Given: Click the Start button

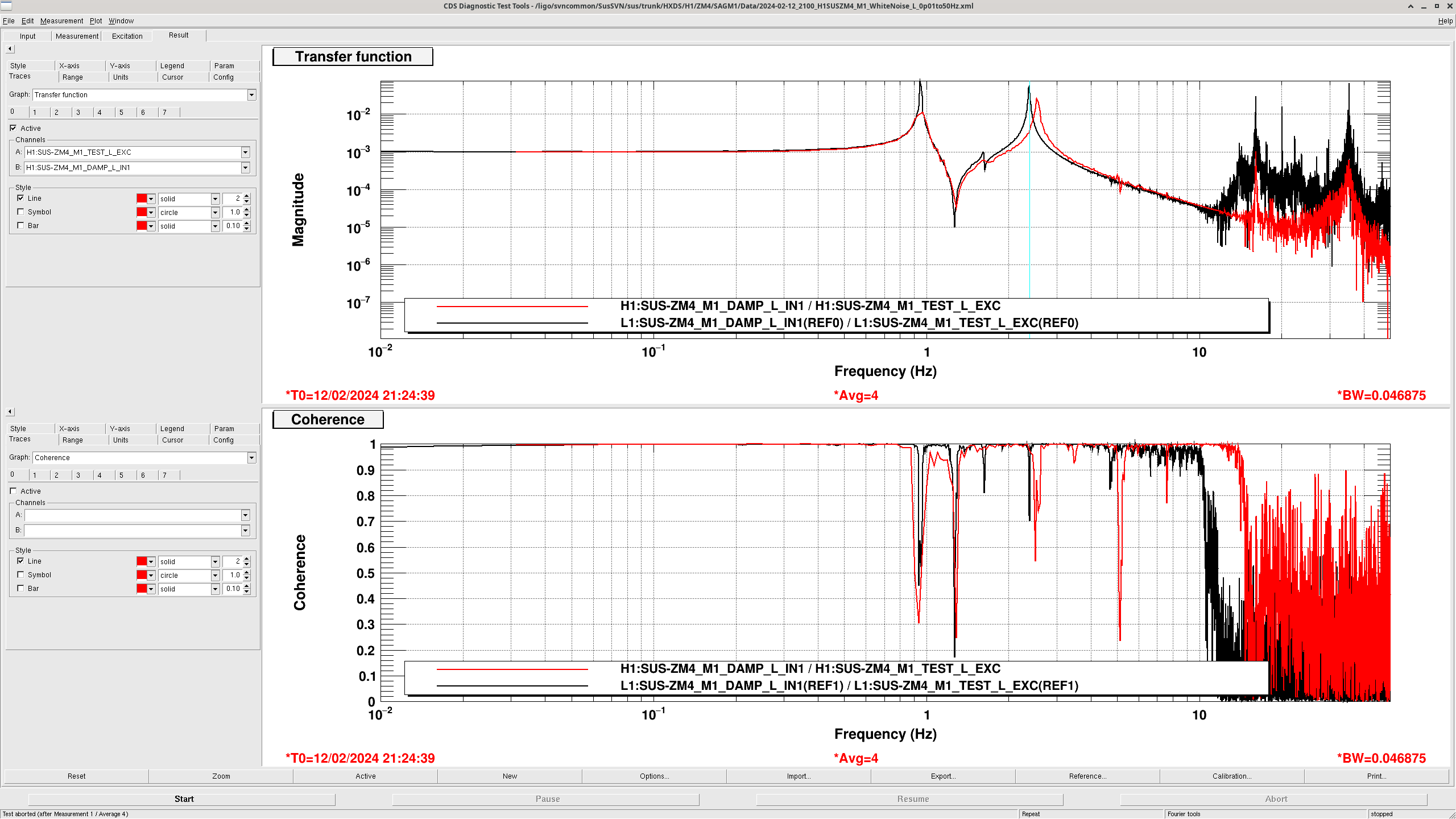Looking at the screenshot, I should tap(184, 799).
